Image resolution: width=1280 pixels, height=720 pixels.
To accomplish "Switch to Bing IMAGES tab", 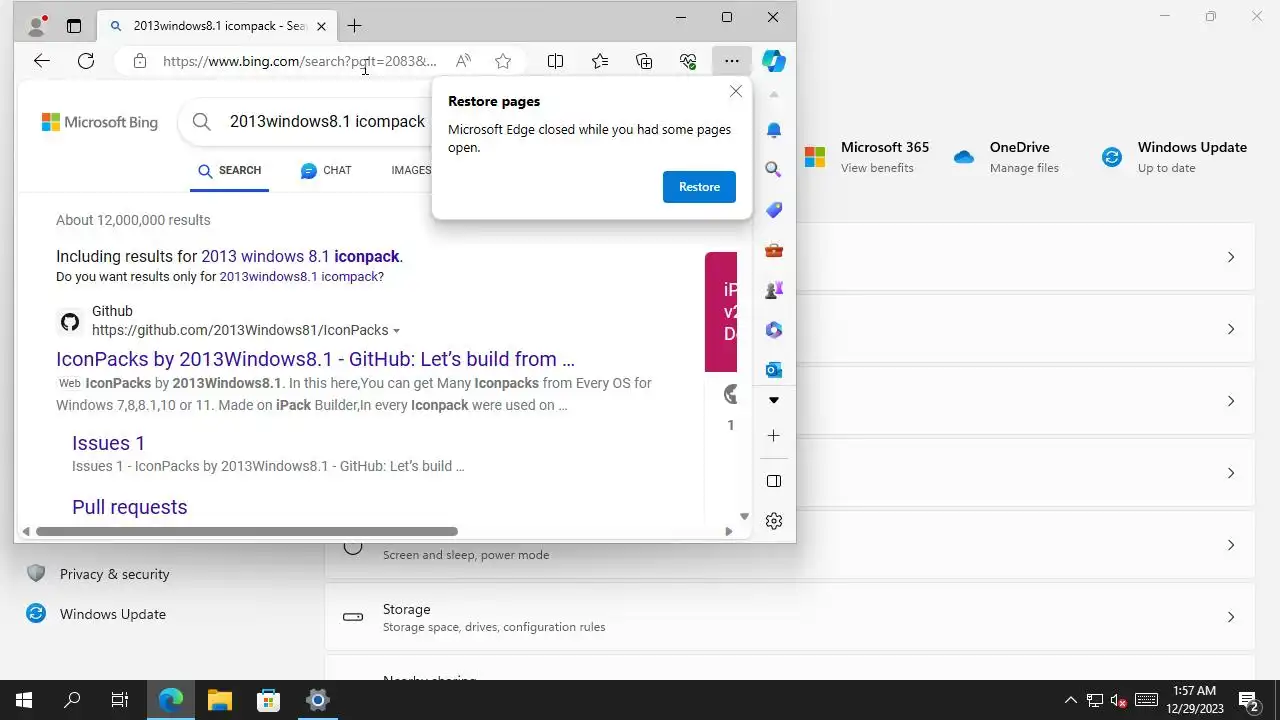I will 411,171.
